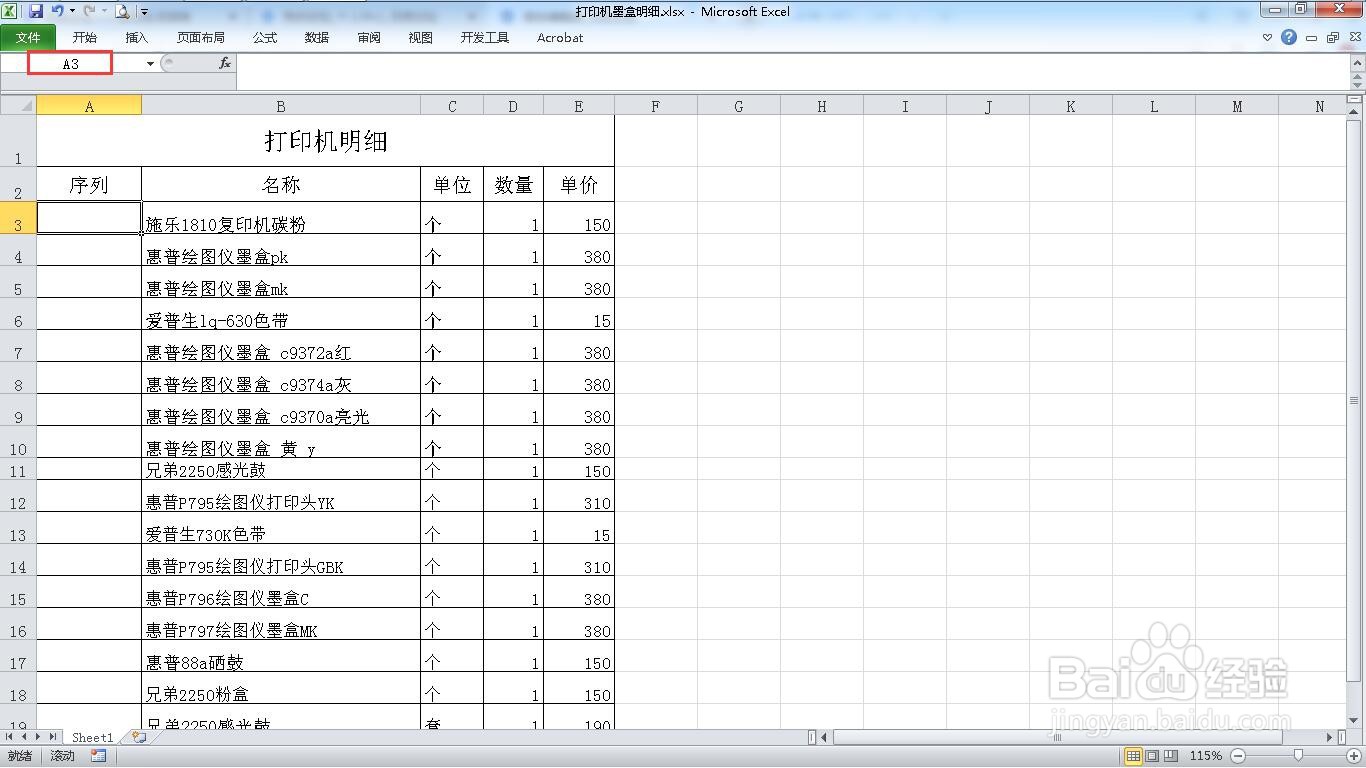Open print preview from quick access toolbar

[122, 12]
